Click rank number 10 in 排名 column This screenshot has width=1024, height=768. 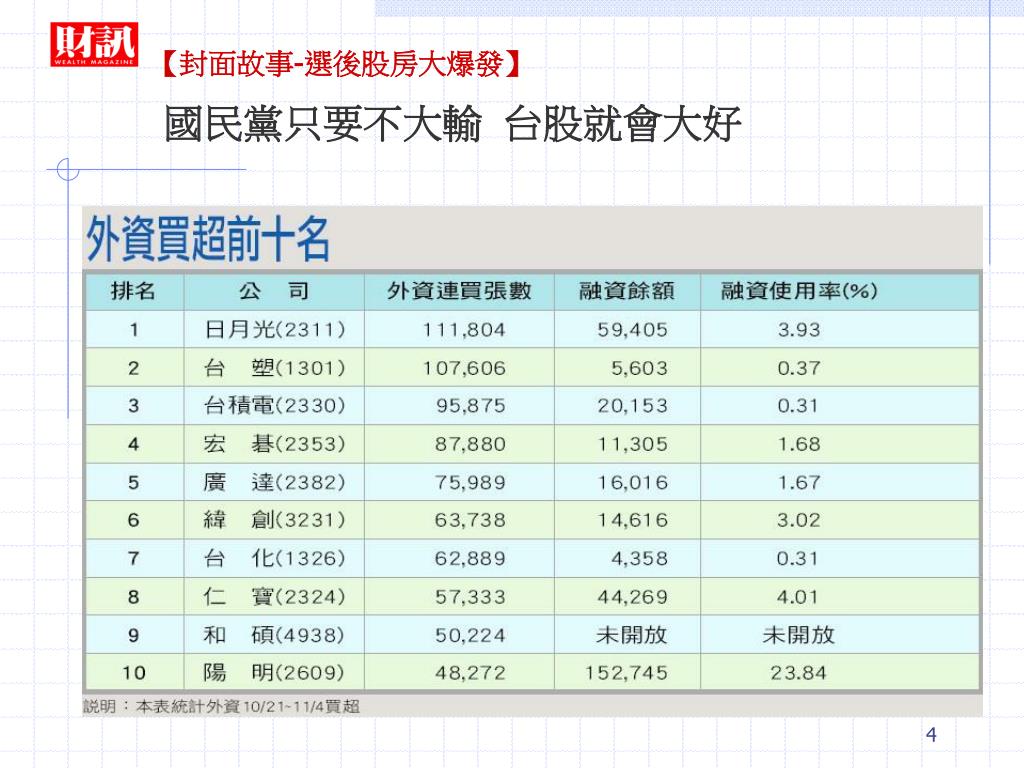134,673
